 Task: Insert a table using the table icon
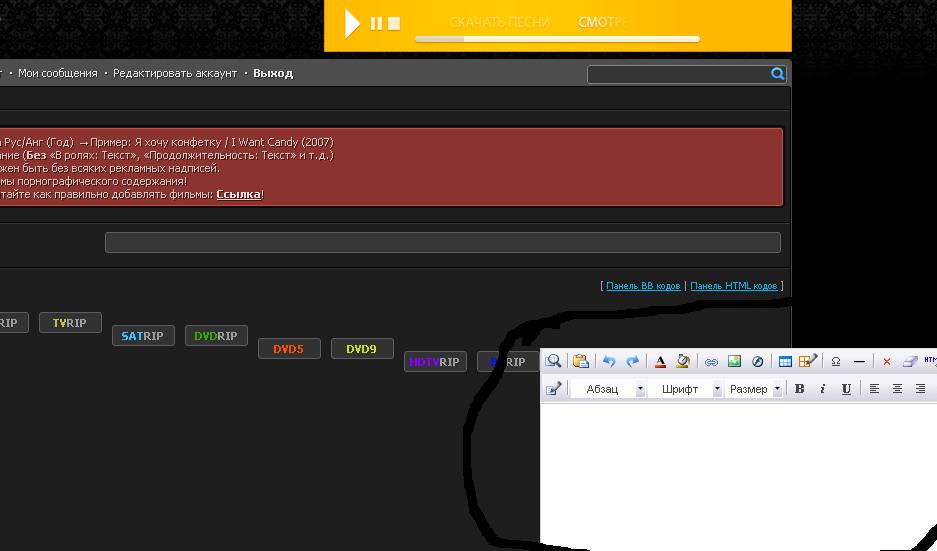coord(785,362)
